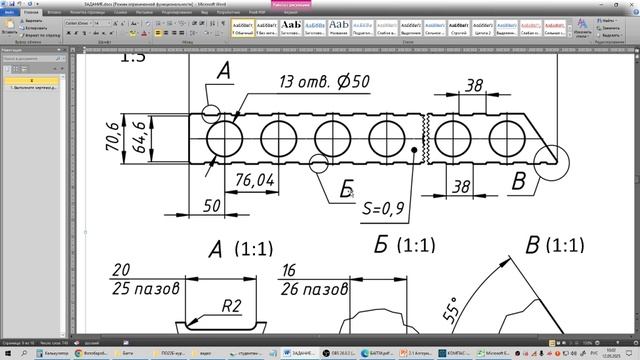The image size is (640, 360).
Task: Switch to Microsoft Excel on taskbar
Action: pyautogui.click(x=493, y=353)
